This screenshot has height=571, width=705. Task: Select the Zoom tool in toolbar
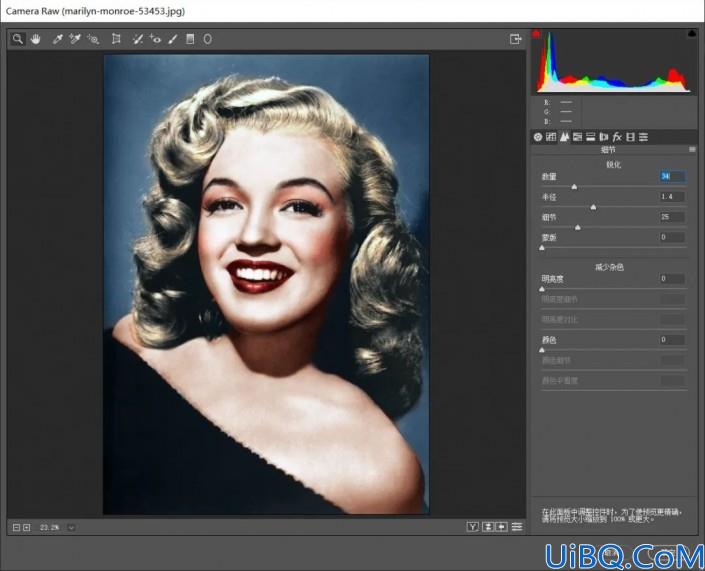click(18, 39)
